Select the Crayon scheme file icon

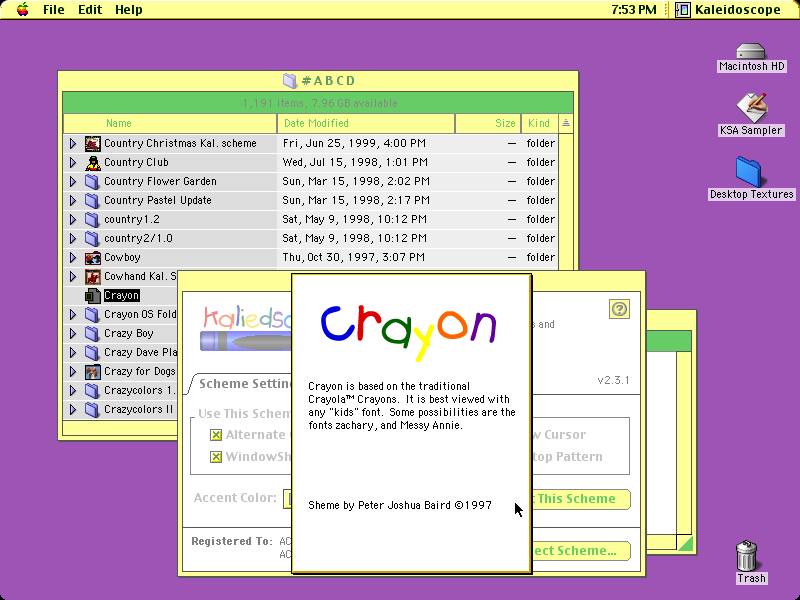[x=92, y=295]
